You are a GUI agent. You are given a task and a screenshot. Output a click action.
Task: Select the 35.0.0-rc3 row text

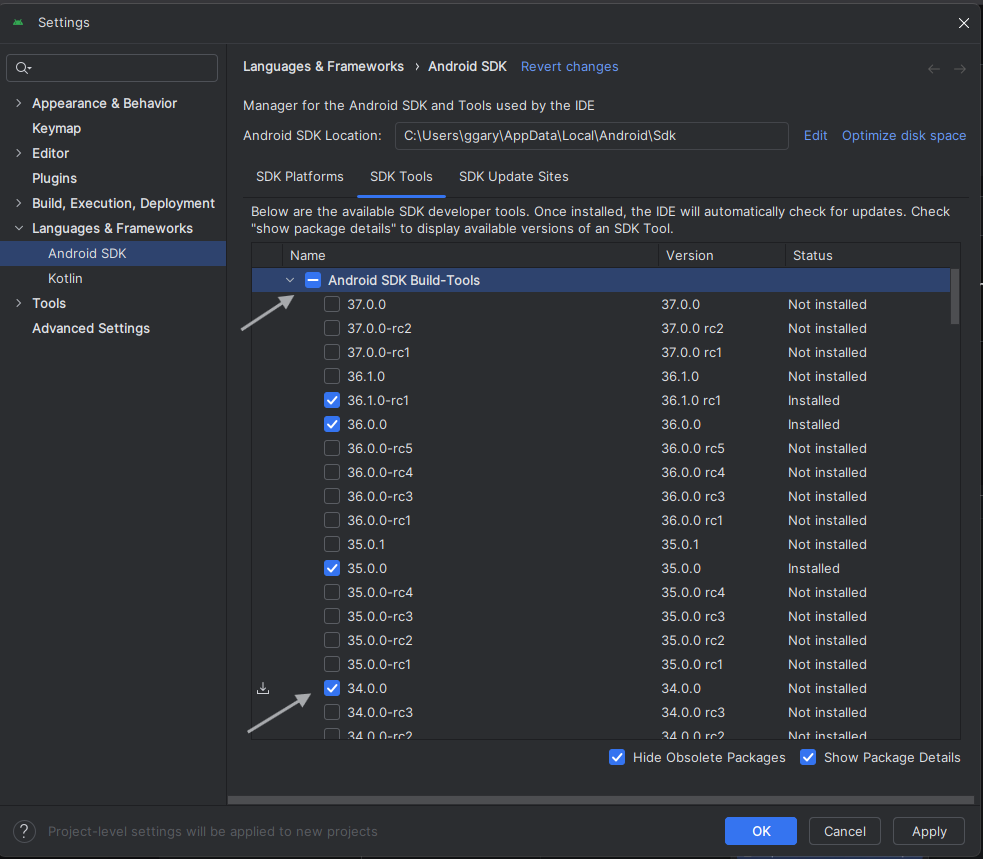coord(380,616)
